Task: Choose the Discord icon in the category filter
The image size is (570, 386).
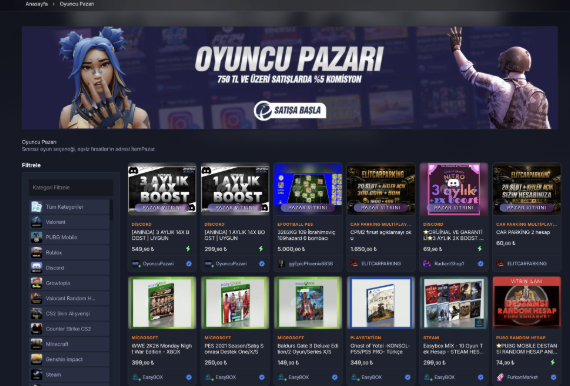Action: click(x=36, y=268)
